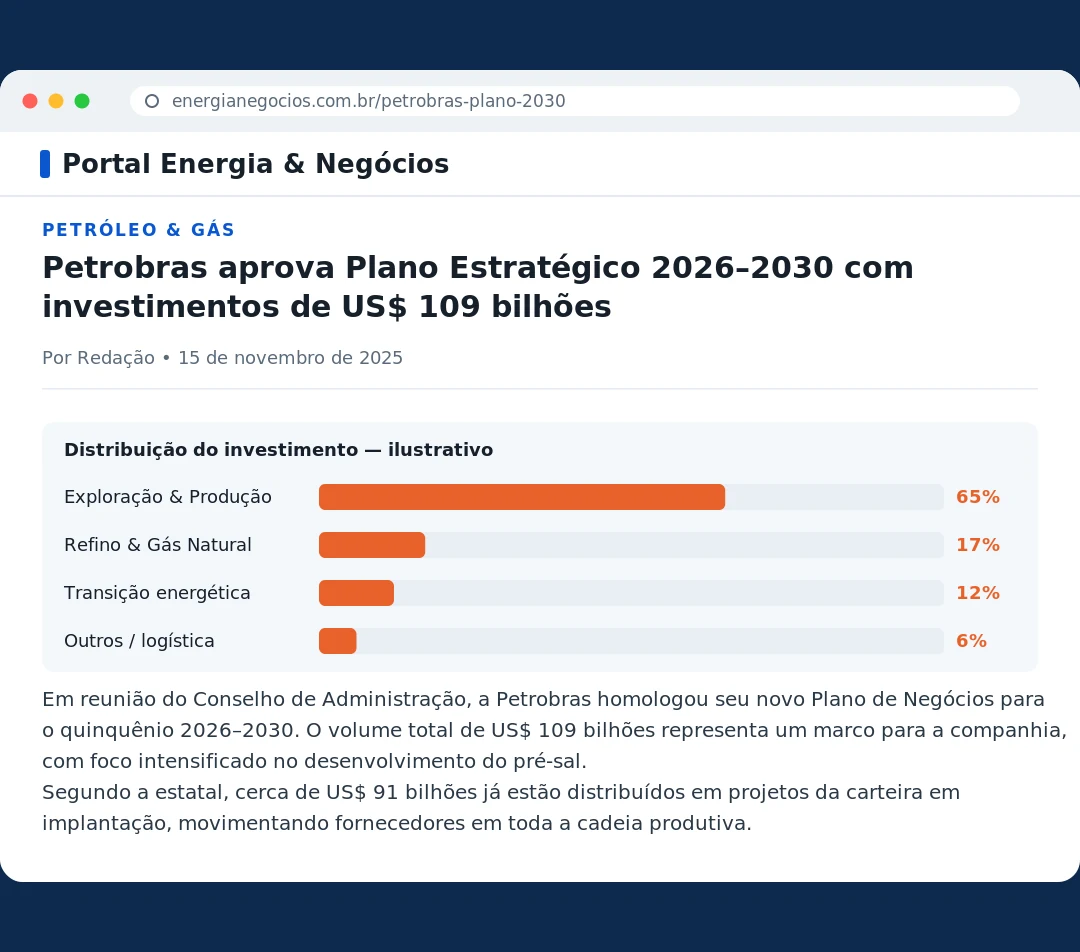
Task: Click the blue logo mark beside Portal Energia
Action: coord(45,164)
